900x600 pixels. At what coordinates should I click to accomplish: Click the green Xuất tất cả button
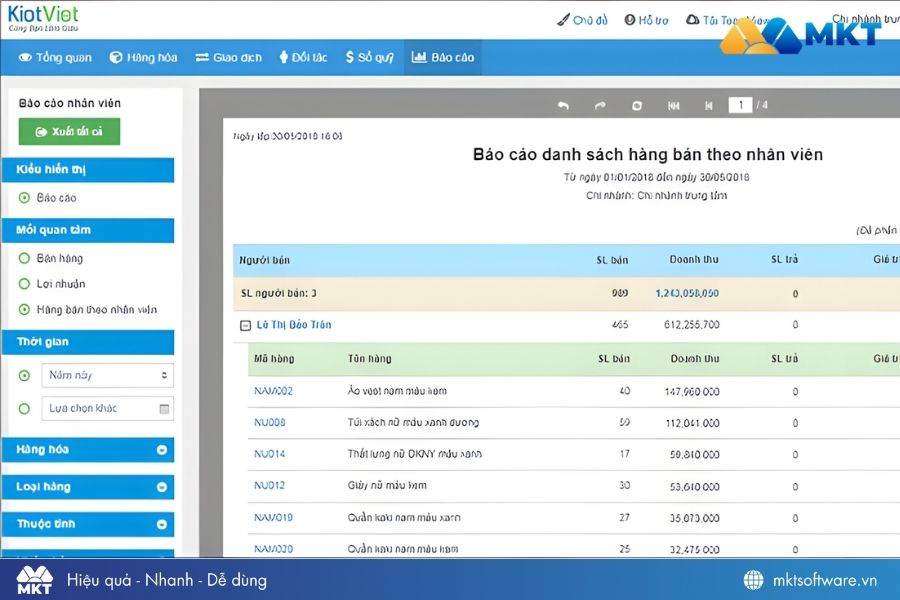coord(69,131)
